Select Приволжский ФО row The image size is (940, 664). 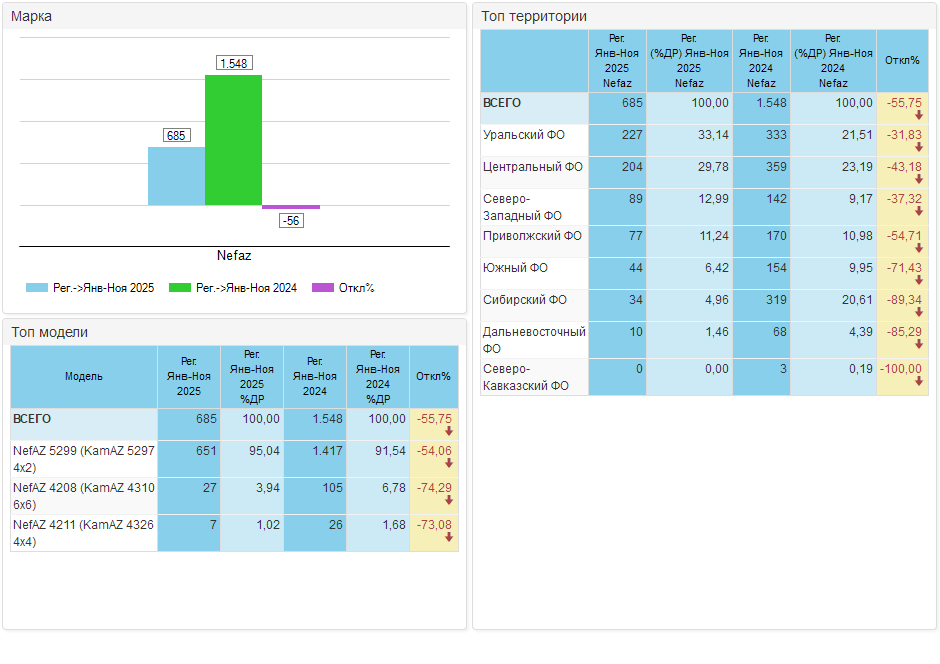[704, 242]
